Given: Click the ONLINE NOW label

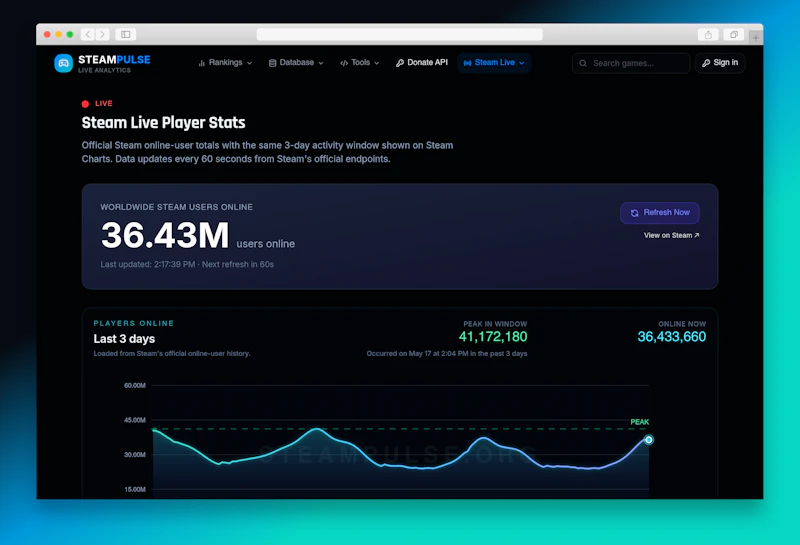Looking at the screenshot, I should pos(682,324).
